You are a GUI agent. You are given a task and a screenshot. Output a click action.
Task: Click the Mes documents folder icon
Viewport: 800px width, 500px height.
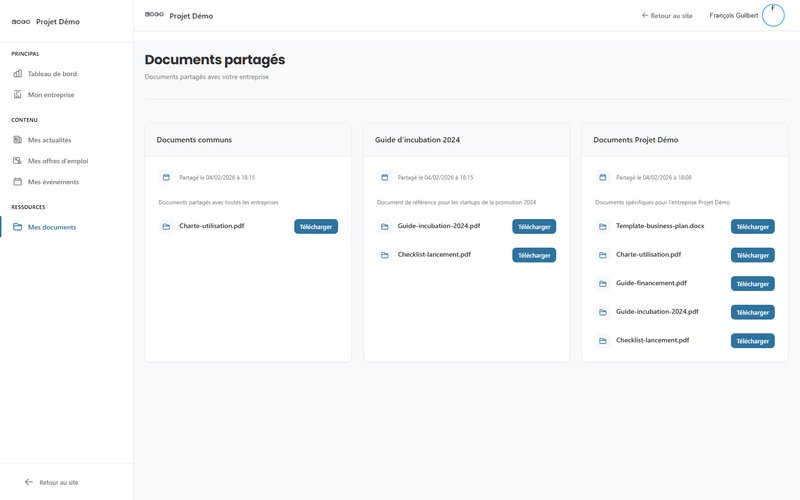17,227
